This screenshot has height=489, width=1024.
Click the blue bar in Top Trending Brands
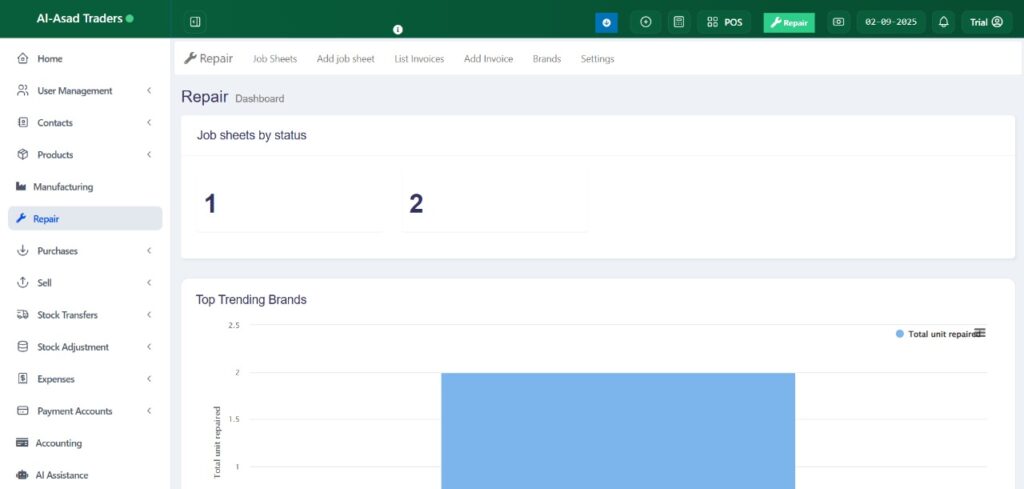tap(617, 430)
